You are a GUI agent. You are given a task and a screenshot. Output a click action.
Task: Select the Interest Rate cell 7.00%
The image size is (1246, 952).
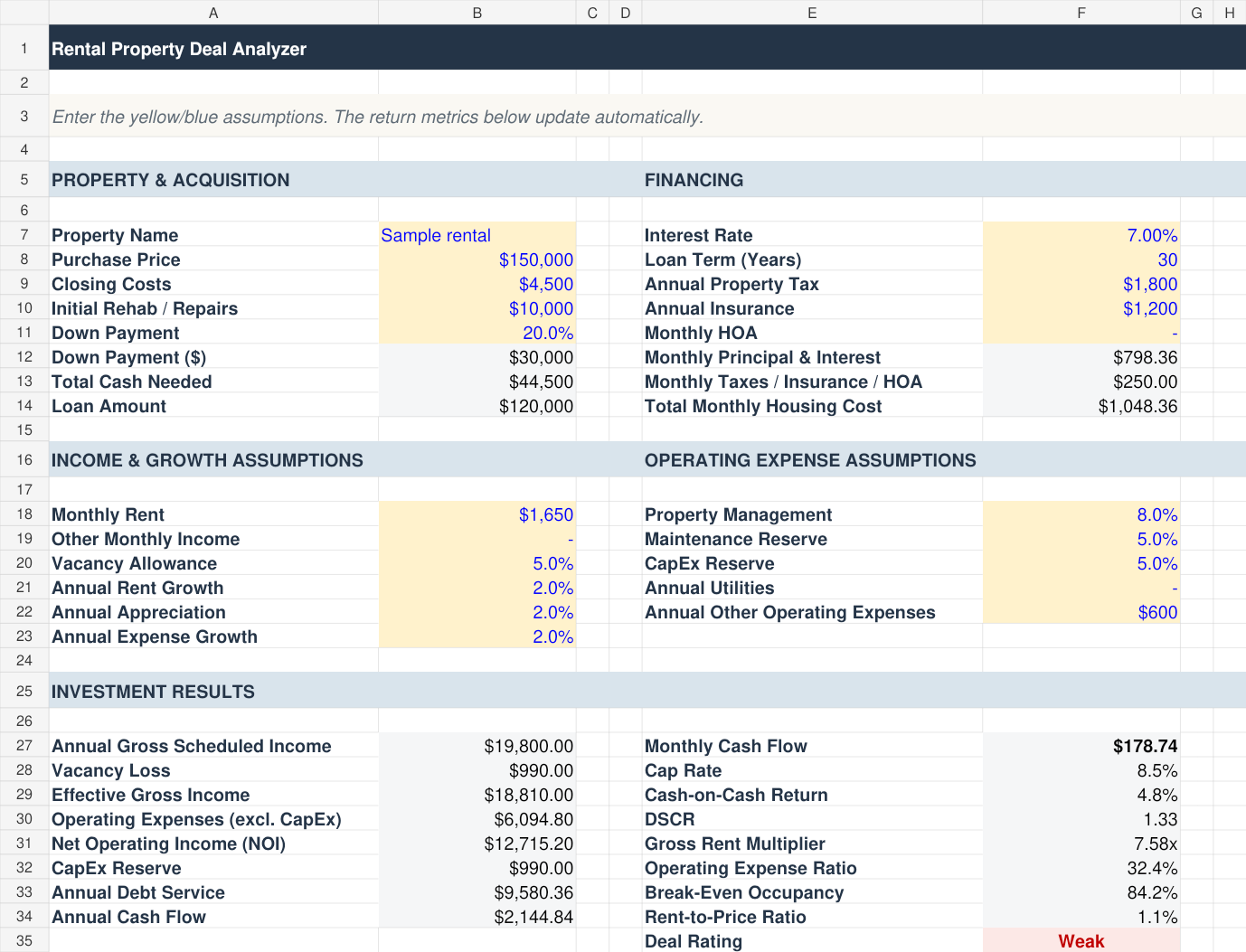click(x=1081, y=235)
